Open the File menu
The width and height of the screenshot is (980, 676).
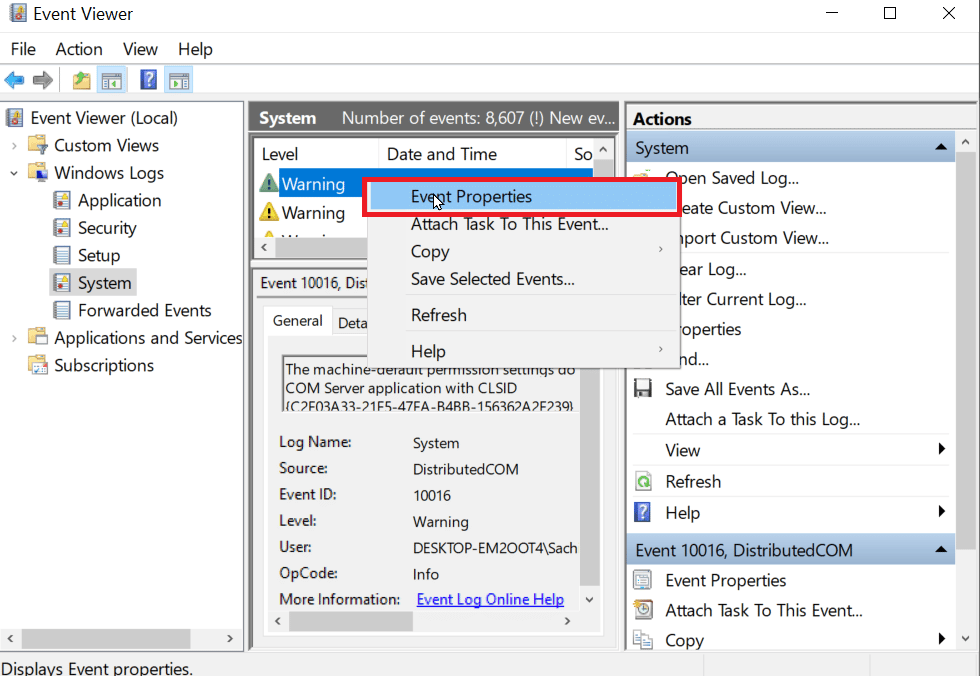point(23,49)
